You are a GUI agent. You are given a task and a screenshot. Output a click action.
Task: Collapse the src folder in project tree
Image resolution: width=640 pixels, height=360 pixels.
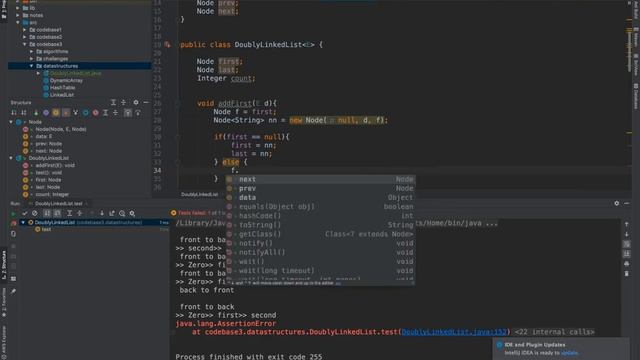(x=18, y=22)
